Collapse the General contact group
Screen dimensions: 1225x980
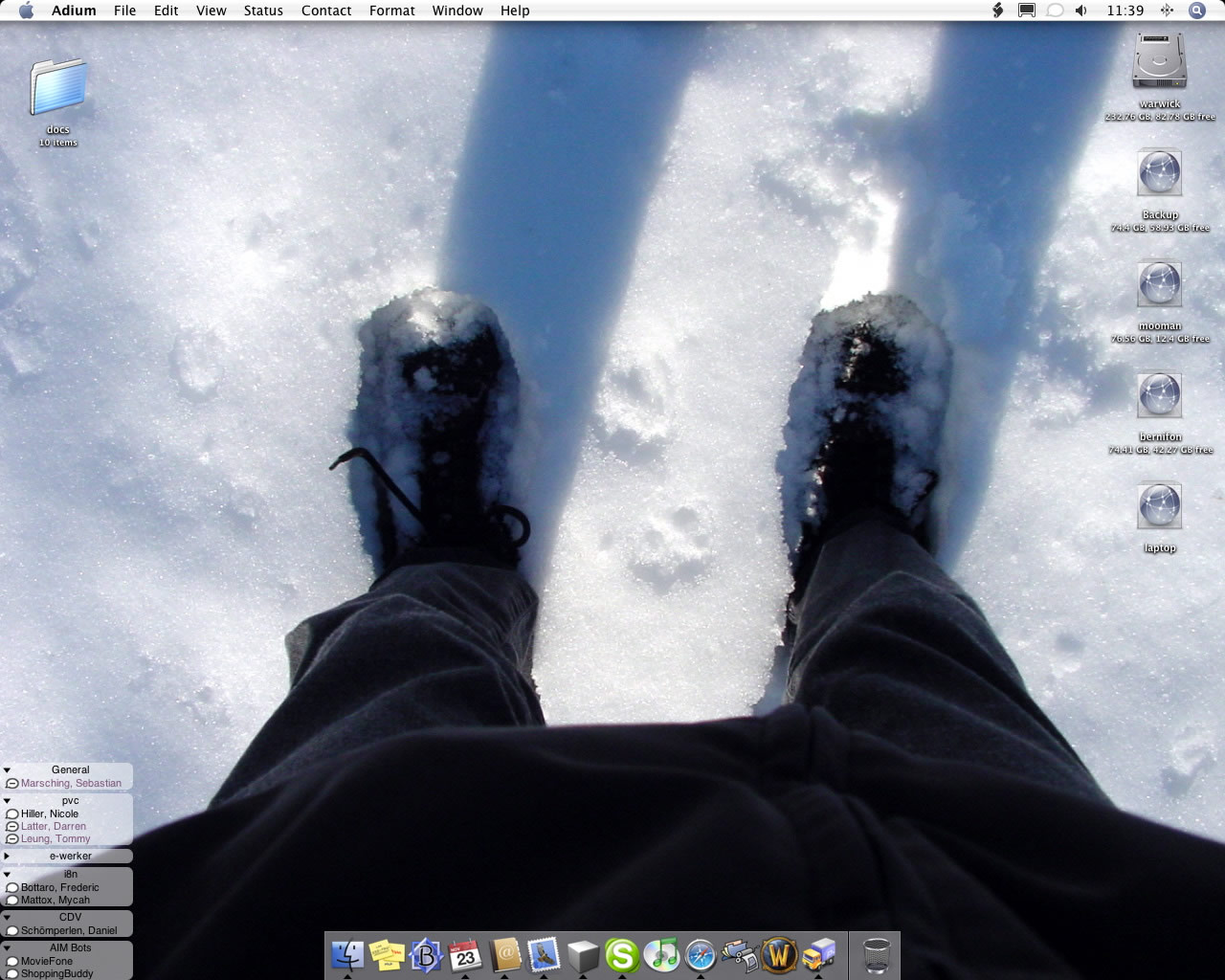click(7, 769)
